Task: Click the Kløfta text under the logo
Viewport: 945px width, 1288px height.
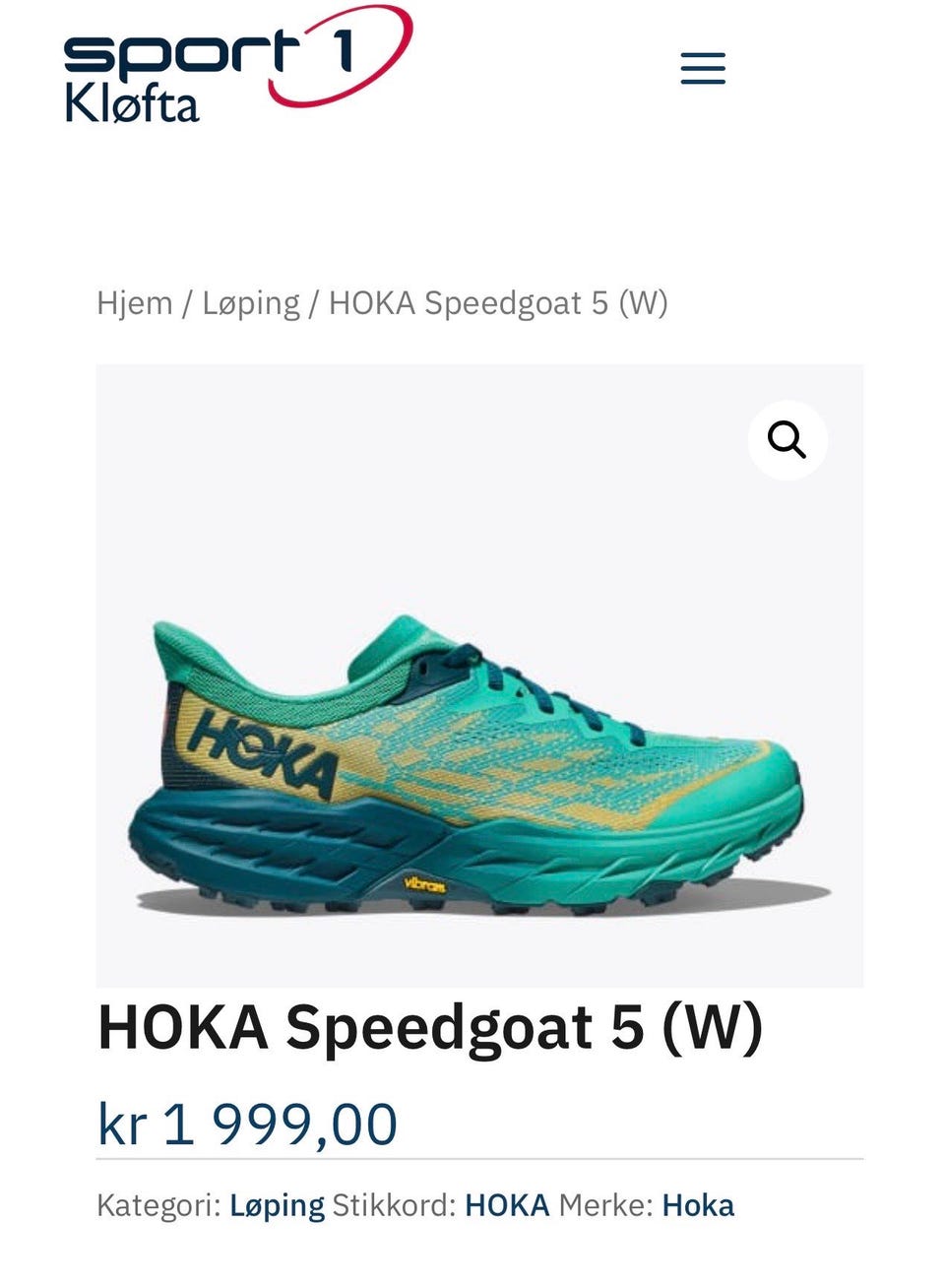Action: pyautogui.click(x=132, y=104)
